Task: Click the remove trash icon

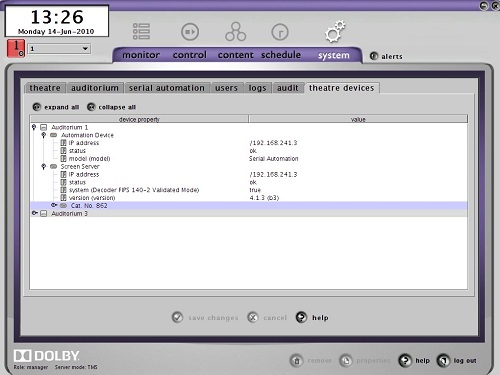Action: coord(296,360)
